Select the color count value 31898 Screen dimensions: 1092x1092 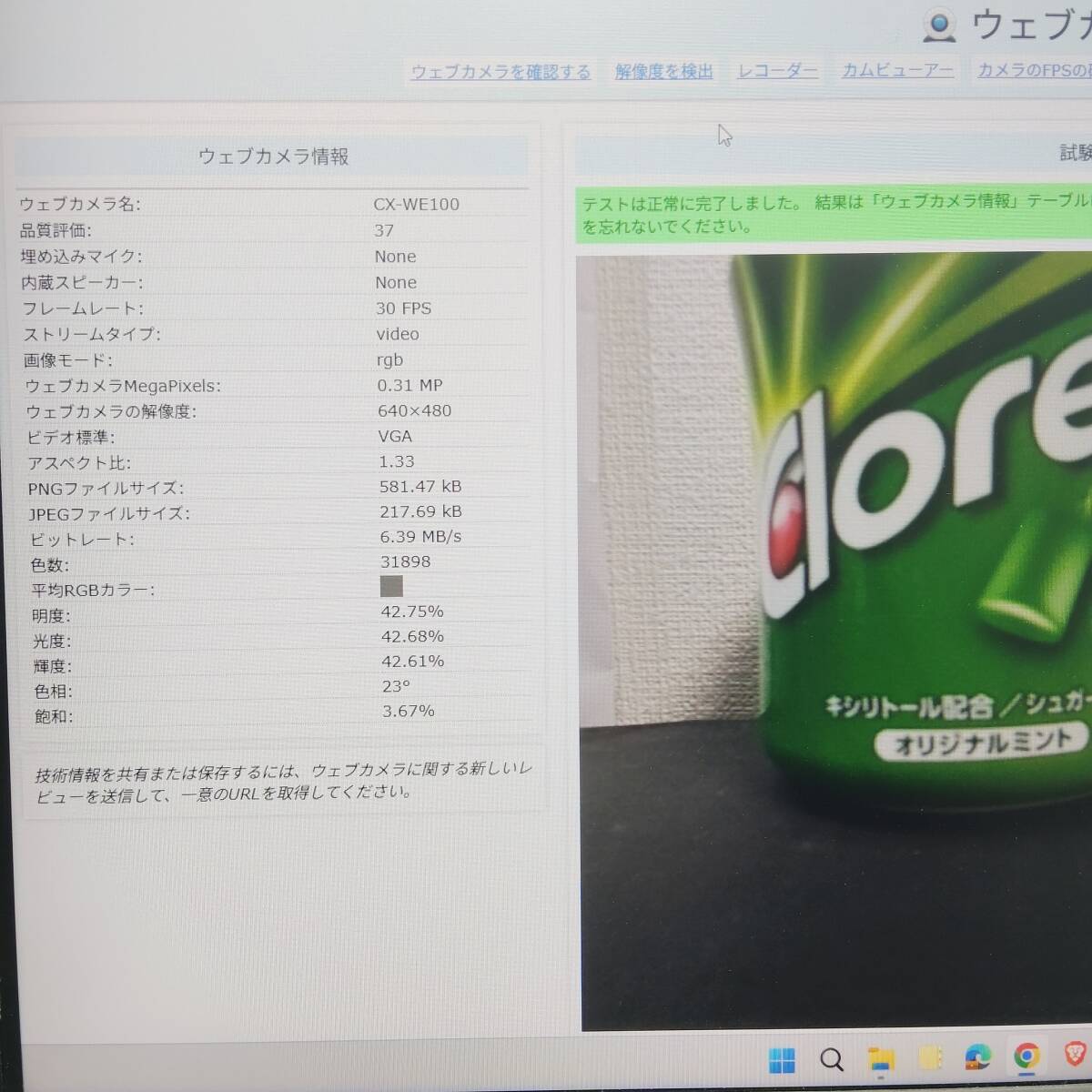(x=405, y=562)
